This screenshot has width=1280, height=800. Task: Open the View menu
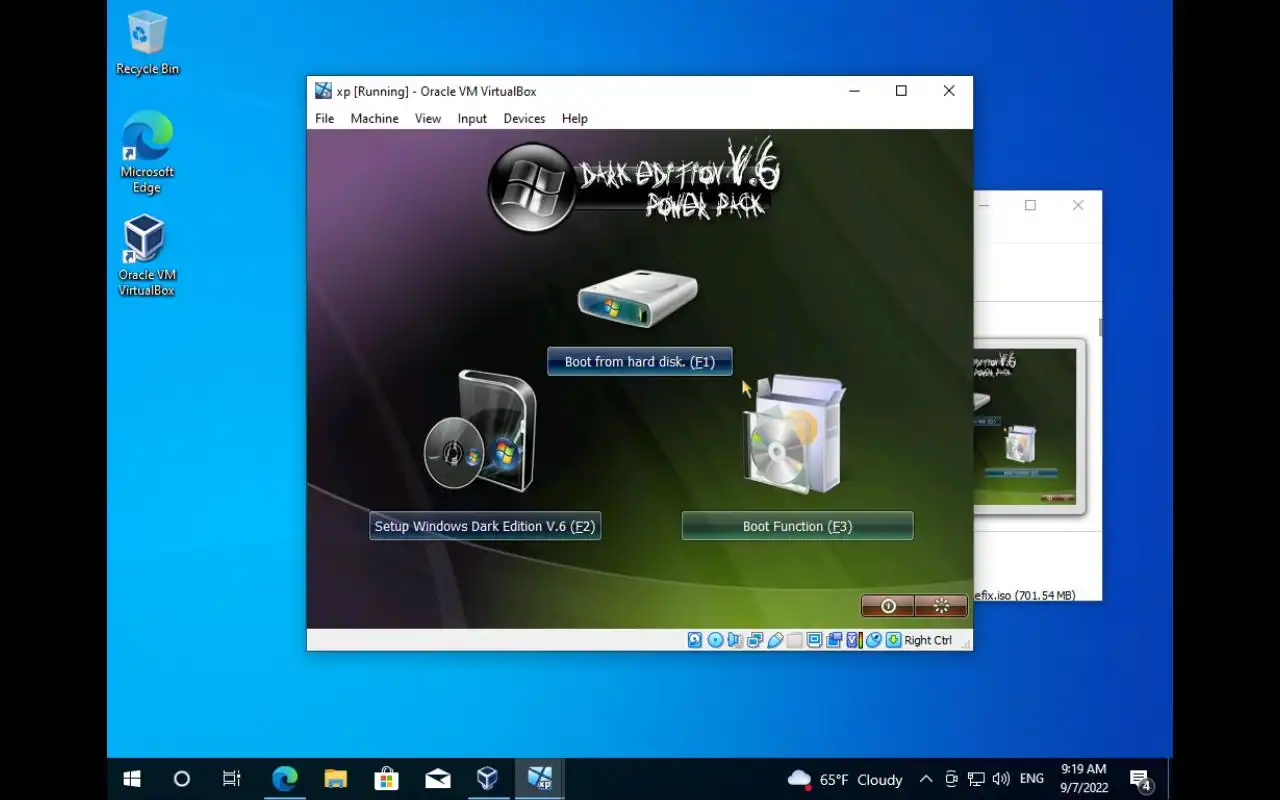[428, 118]
